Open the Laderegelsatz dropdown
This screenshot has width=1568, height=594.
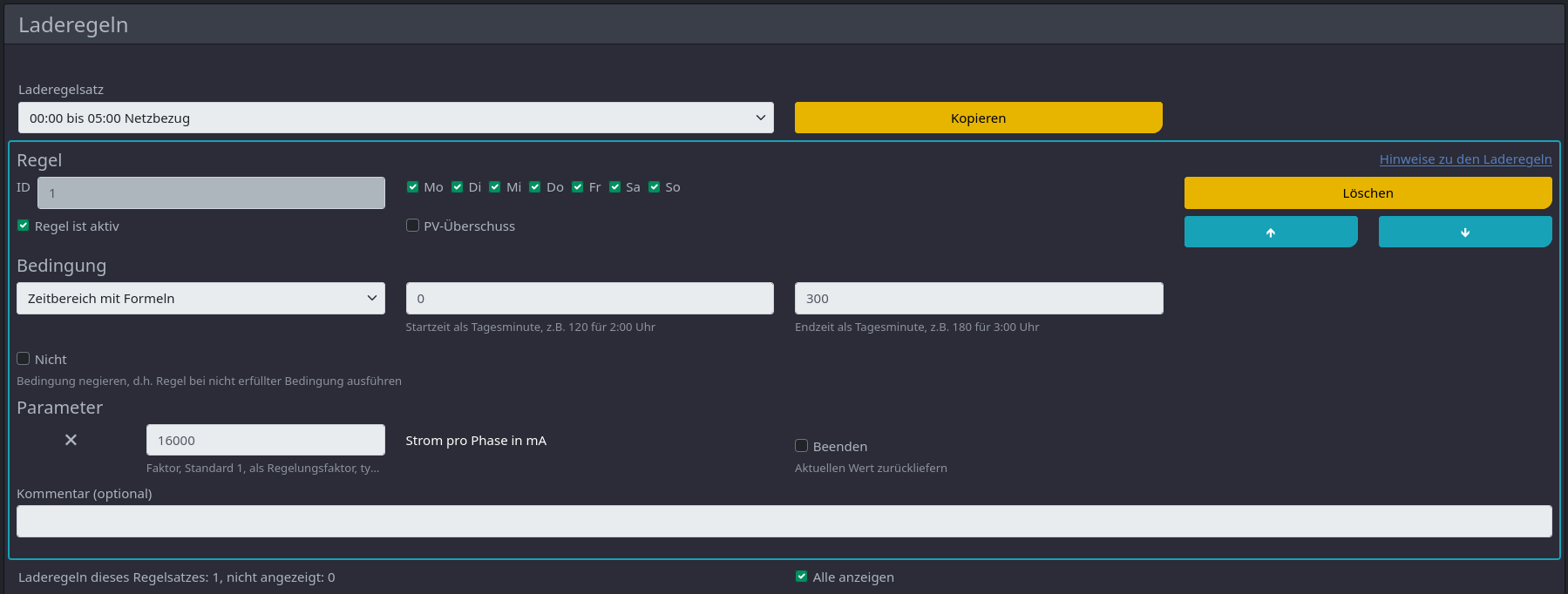(396, 118)
